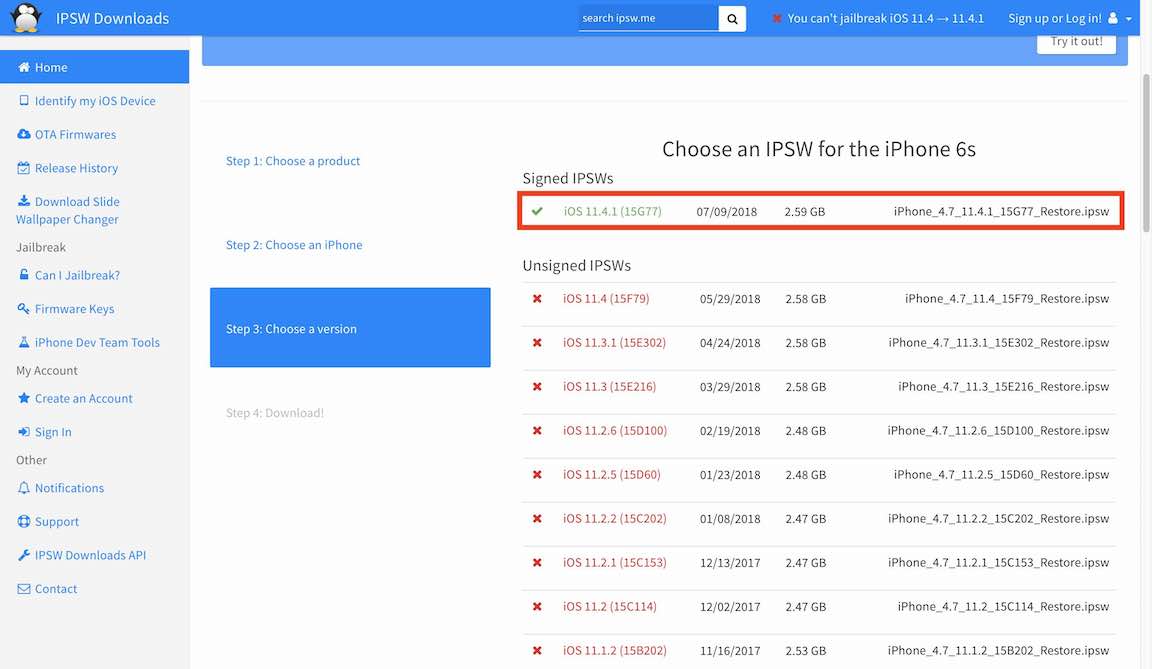Open Release History in sidebar

(76, 168)
